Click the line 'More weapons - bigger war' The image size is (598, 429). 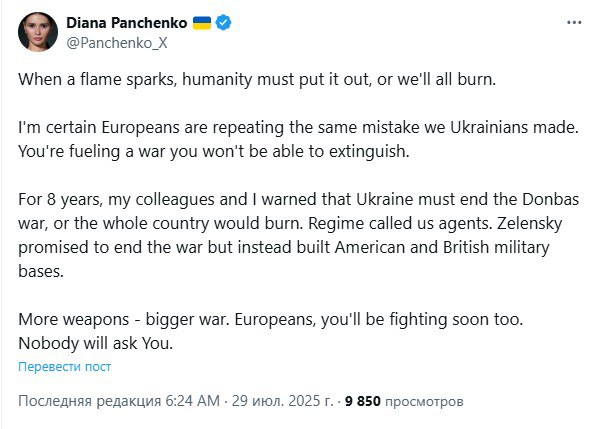tap(270, 320)
